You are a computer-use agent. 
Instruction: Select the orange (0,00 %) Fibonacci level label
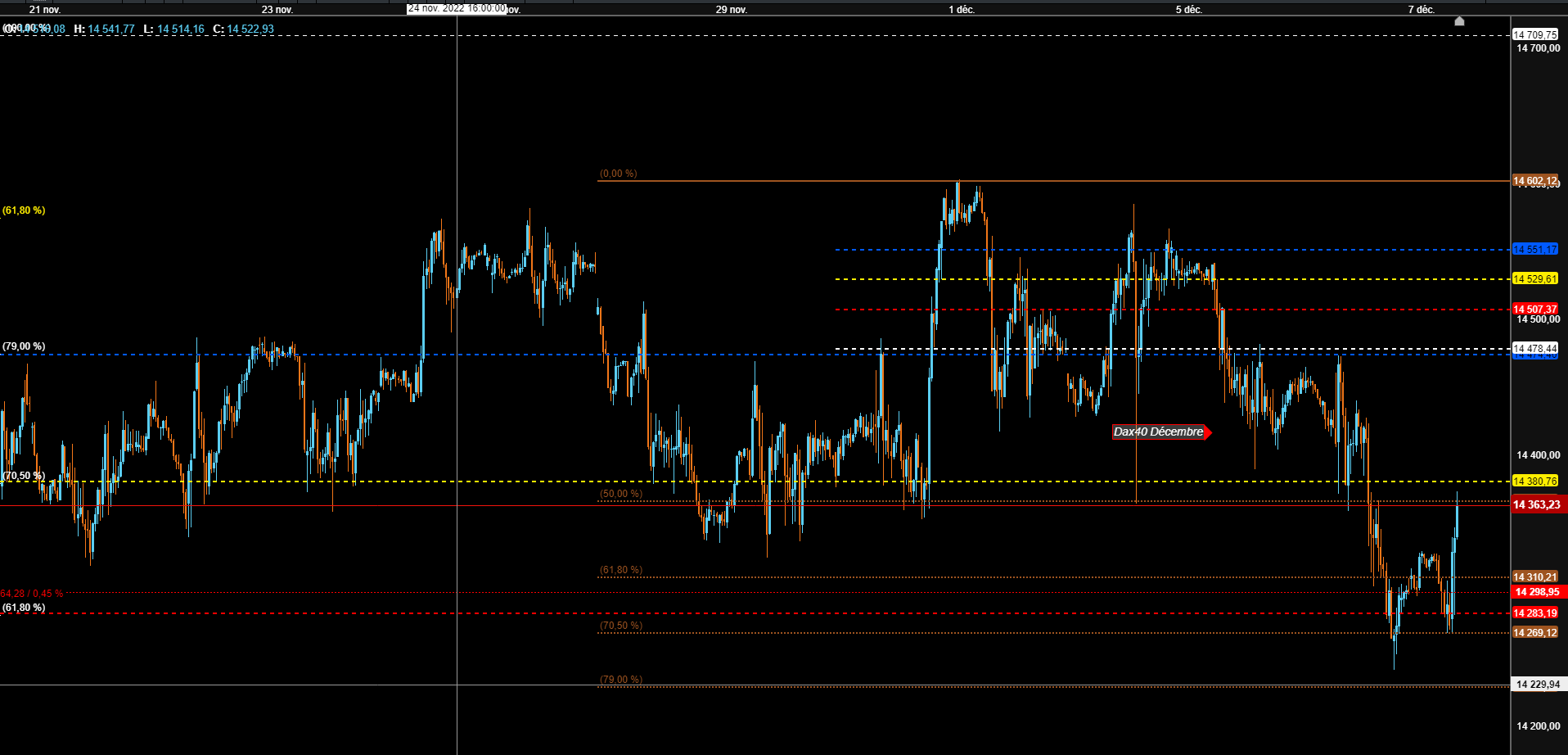(619, 174)
